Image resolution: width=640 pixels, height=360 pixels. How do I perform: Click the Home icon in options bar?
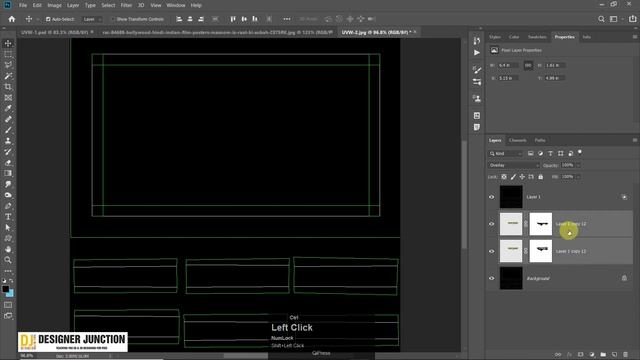pos(12,19)
